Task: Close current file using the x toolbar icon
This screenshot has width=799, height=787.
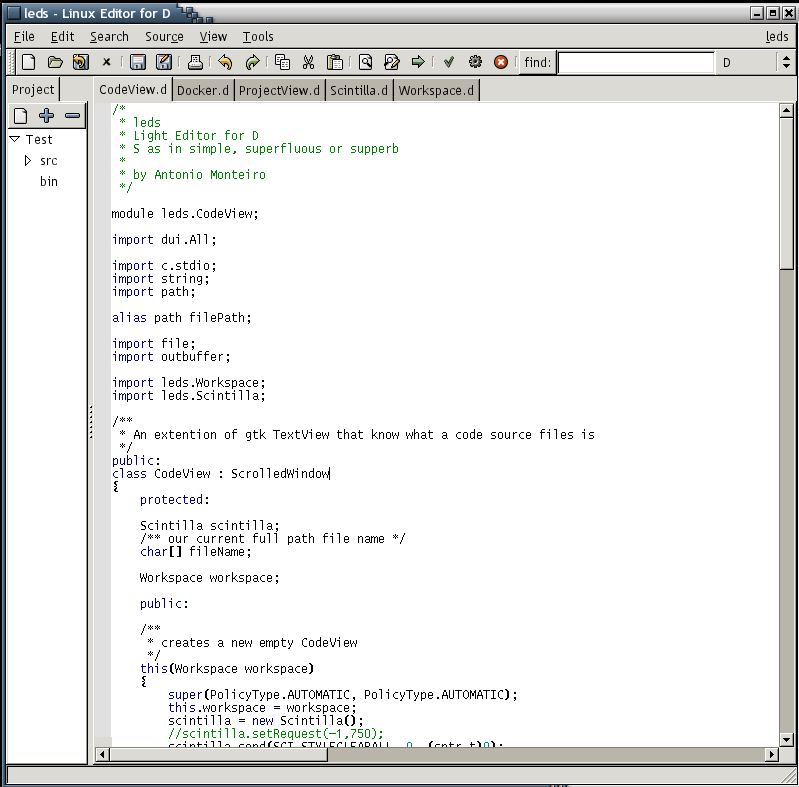Action: [106, 62]
